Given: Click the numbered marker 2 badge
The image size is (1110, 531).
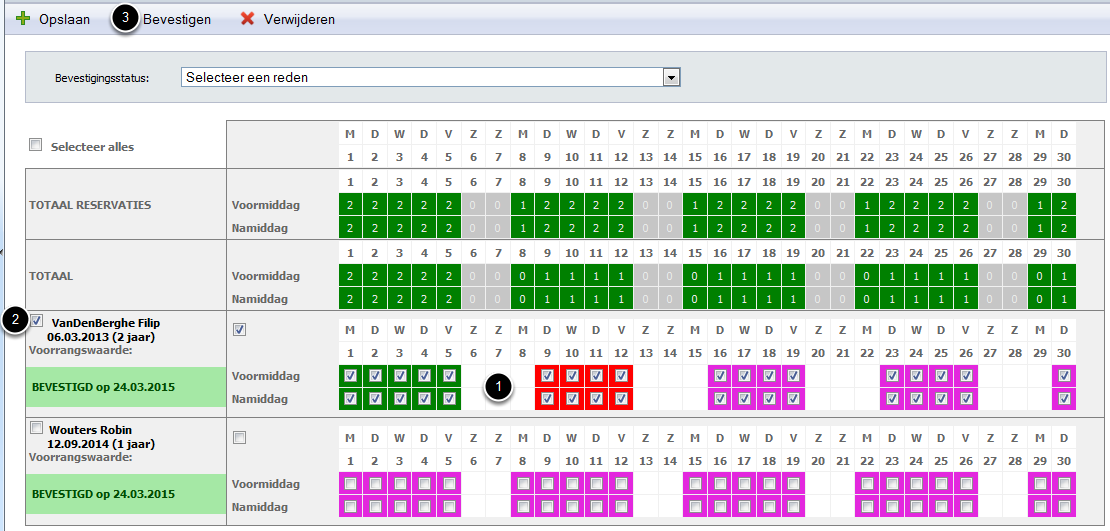Looking at the screenshot, I should pos(15,320).
